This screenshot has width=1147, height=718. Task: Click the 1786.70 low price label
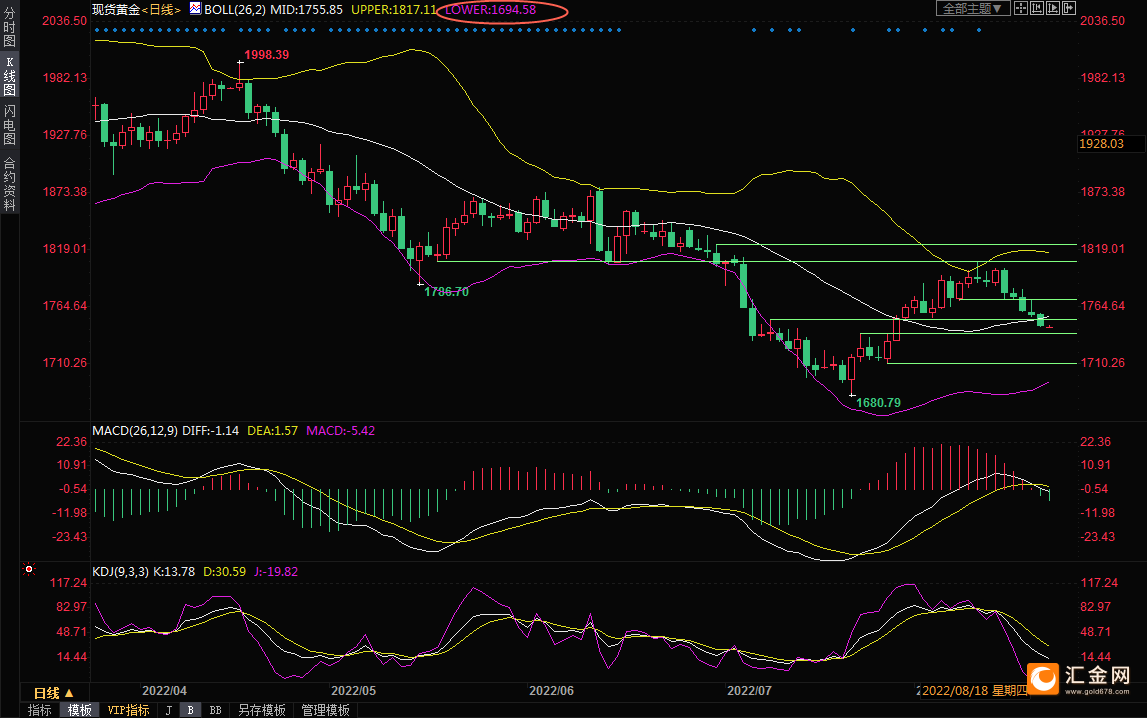click(x=446, y=292)
